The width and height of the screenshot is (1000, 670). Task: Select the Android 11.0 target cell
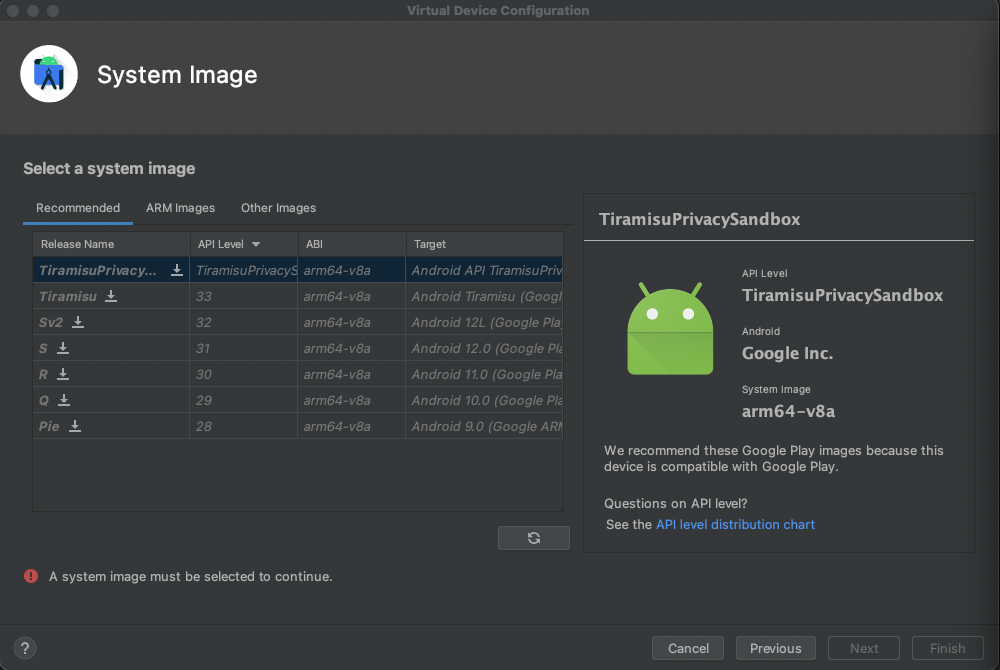(484, 374)
